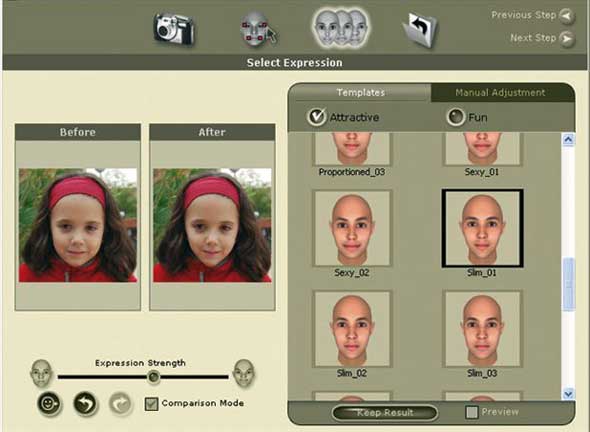Select the Proportioned_03 template thumbnail

coord(352,149)
